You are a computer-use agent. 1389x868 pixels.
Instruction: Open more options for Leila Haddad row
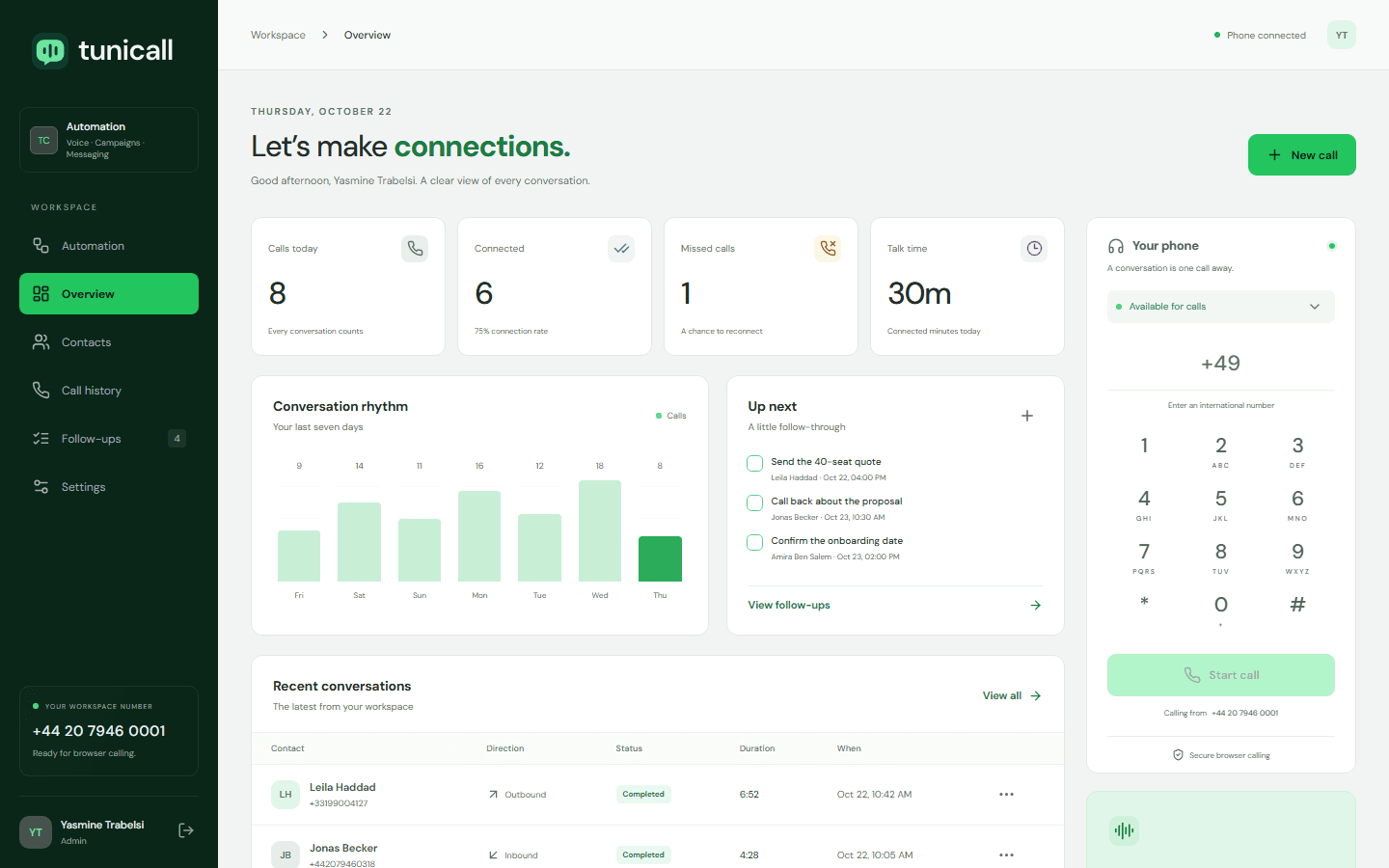point(1007,795)
